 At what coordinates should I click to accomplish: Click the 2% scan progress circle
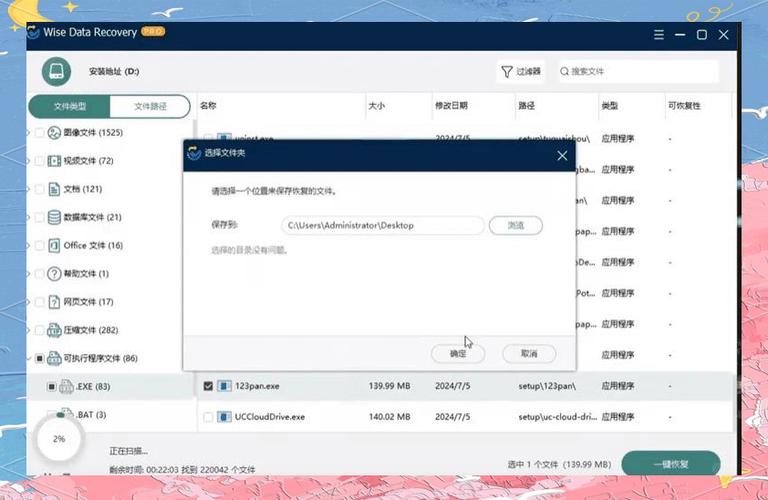coord(59,439)
